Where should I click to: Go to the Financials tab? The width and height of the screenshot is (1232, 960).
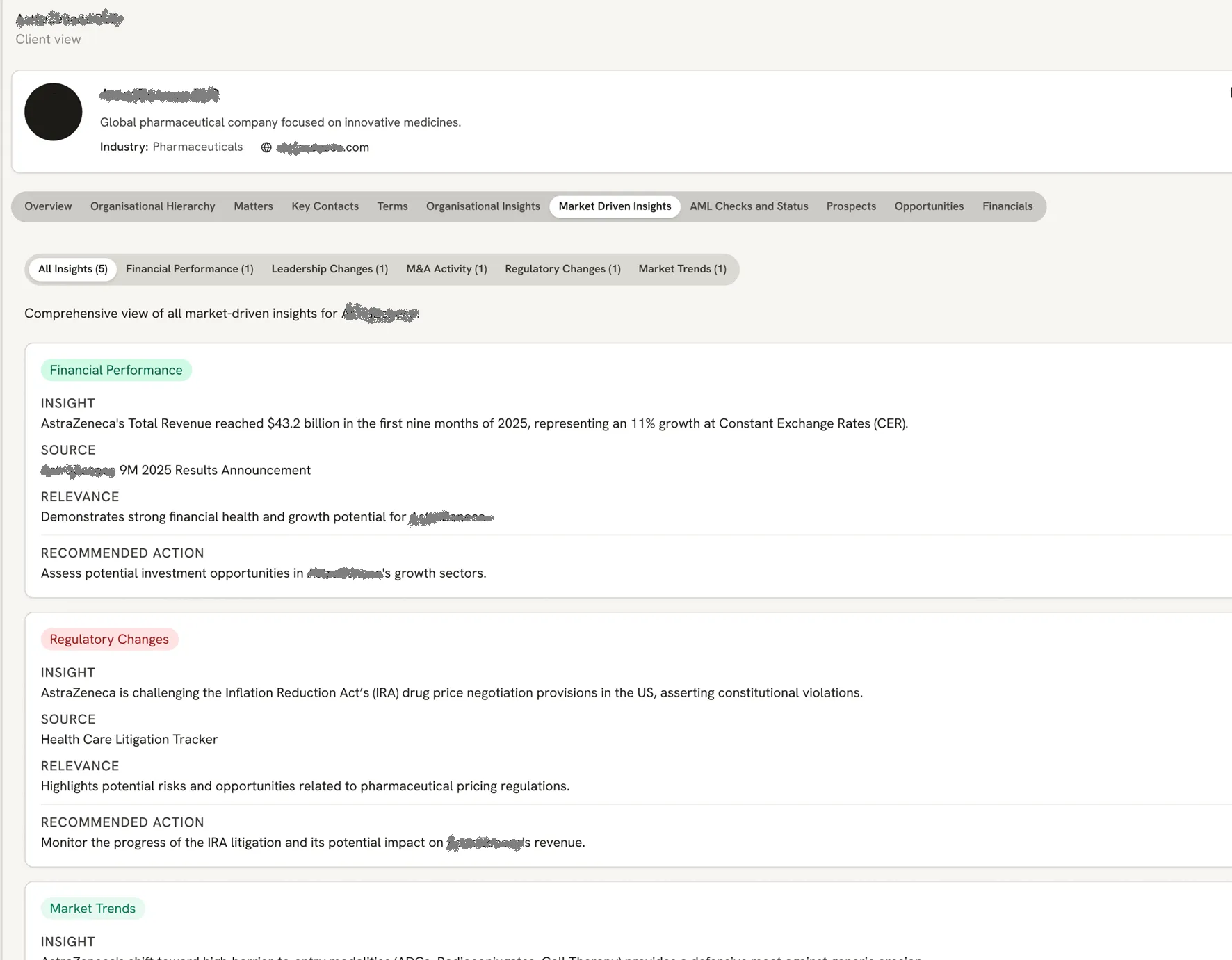click(x=1007, y=206)
